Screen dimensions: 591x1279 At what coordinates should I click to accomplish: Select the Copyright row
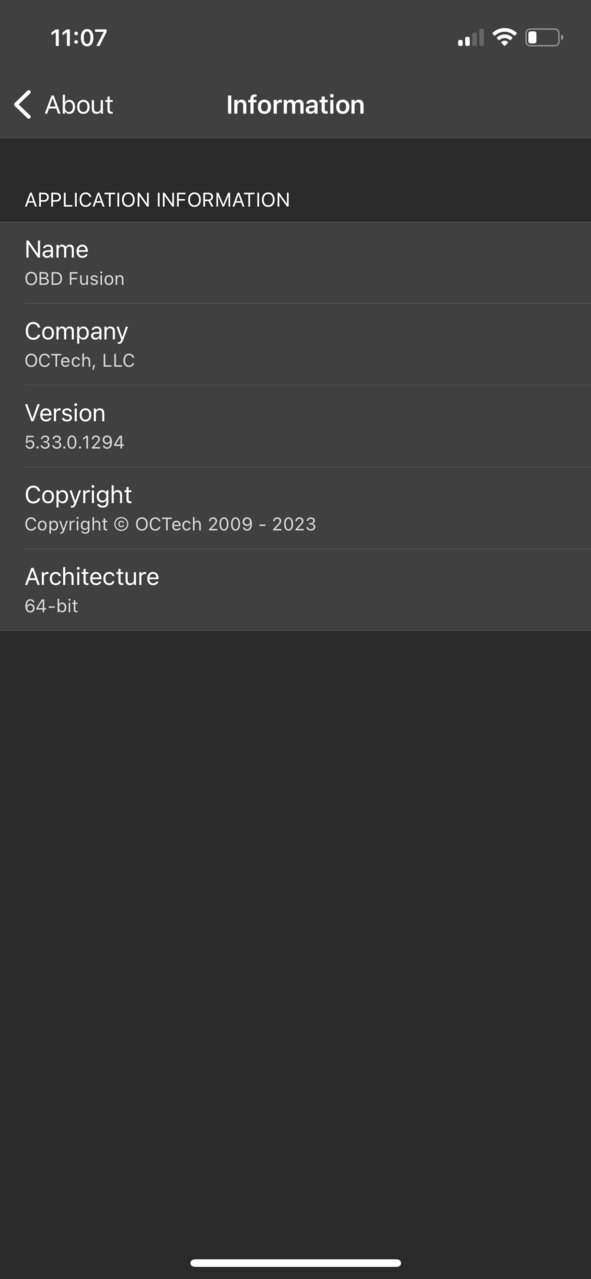[x=295, y=509]
